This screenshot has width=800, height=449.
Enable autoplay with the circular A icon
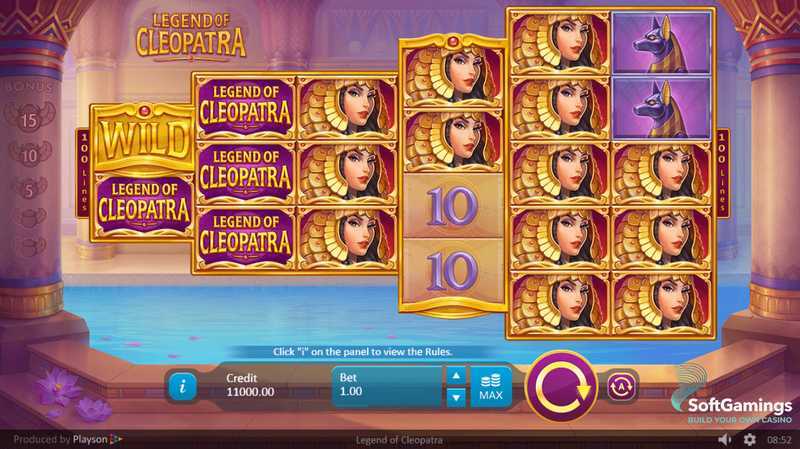point(621,386)
